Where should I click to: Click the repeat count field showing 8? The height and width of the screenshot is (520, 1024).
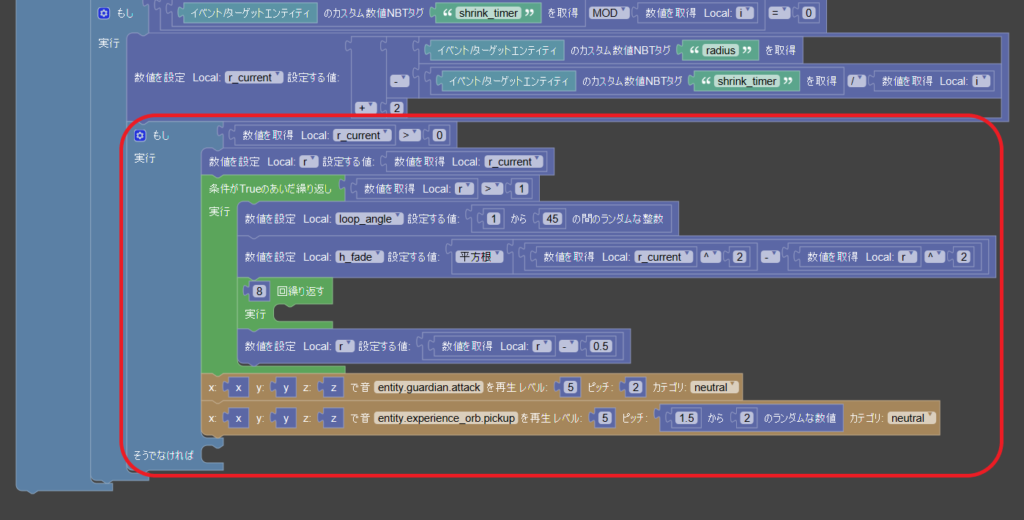[x=259, y=292]
